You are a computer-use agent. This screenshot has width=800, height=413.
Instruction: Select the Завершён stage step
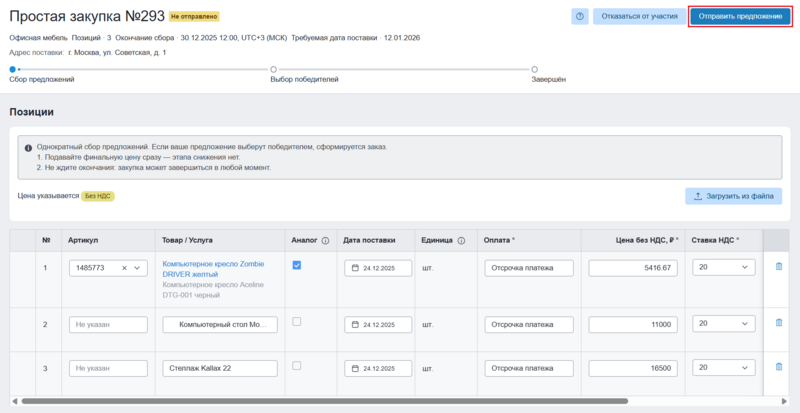(x=534, y=69)
